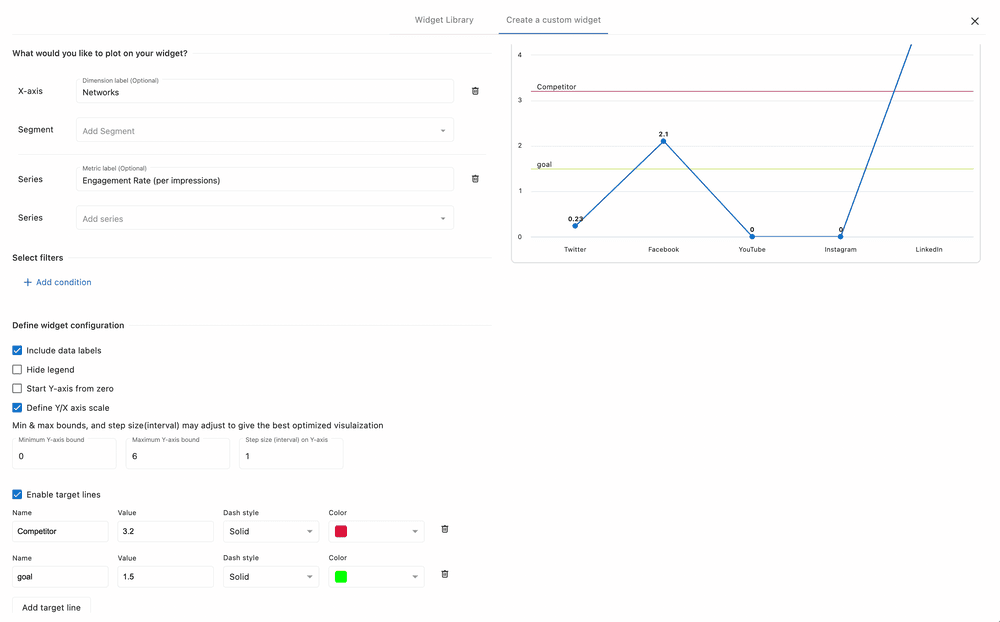Check Start Y-axis from zero
Image resolution: width=1000 pixels, height=622 pixels.
coord(17,389)
